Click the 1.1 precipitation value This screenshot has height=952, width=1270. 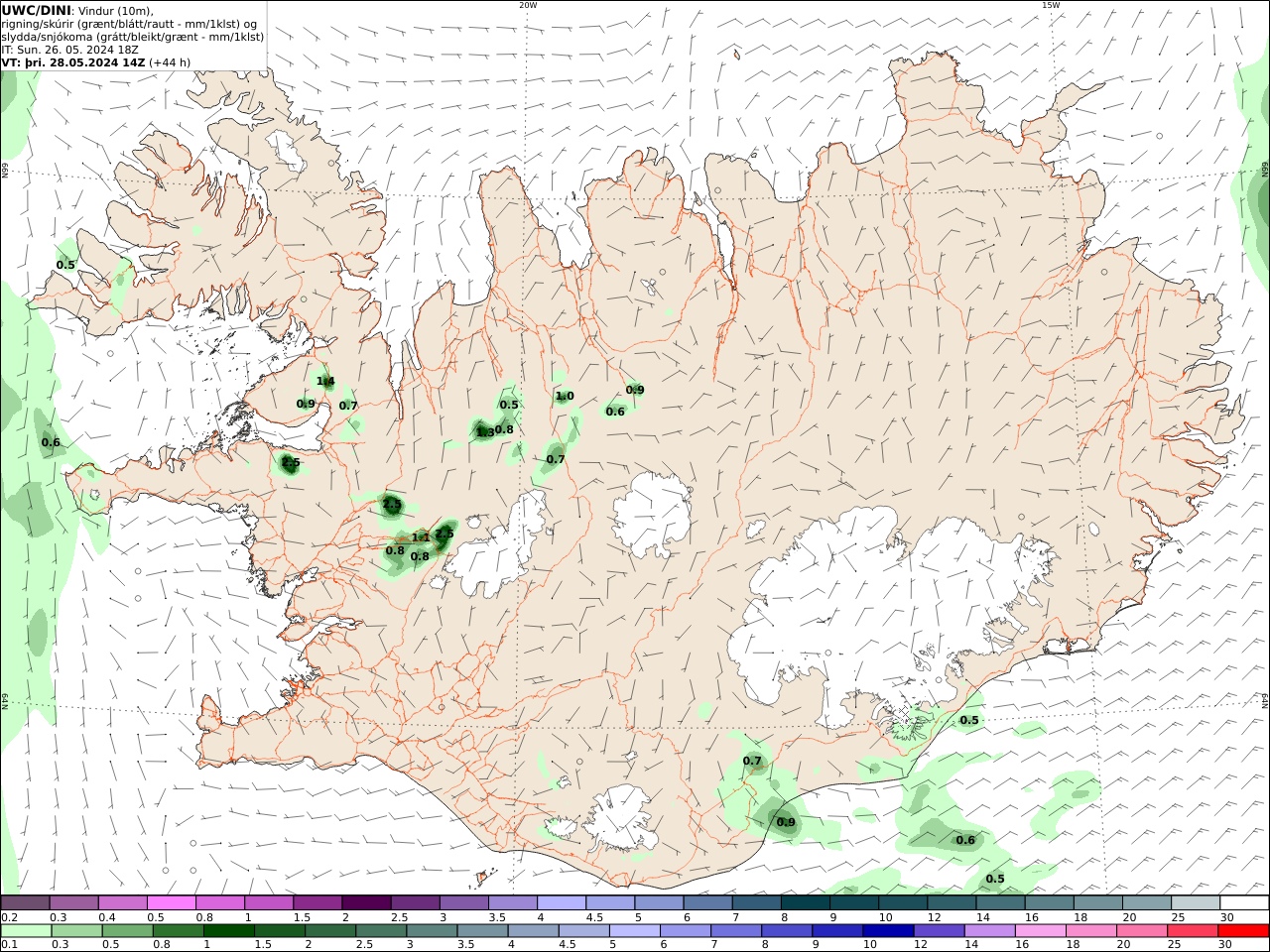pyautogui.click(x=420, y=538)
